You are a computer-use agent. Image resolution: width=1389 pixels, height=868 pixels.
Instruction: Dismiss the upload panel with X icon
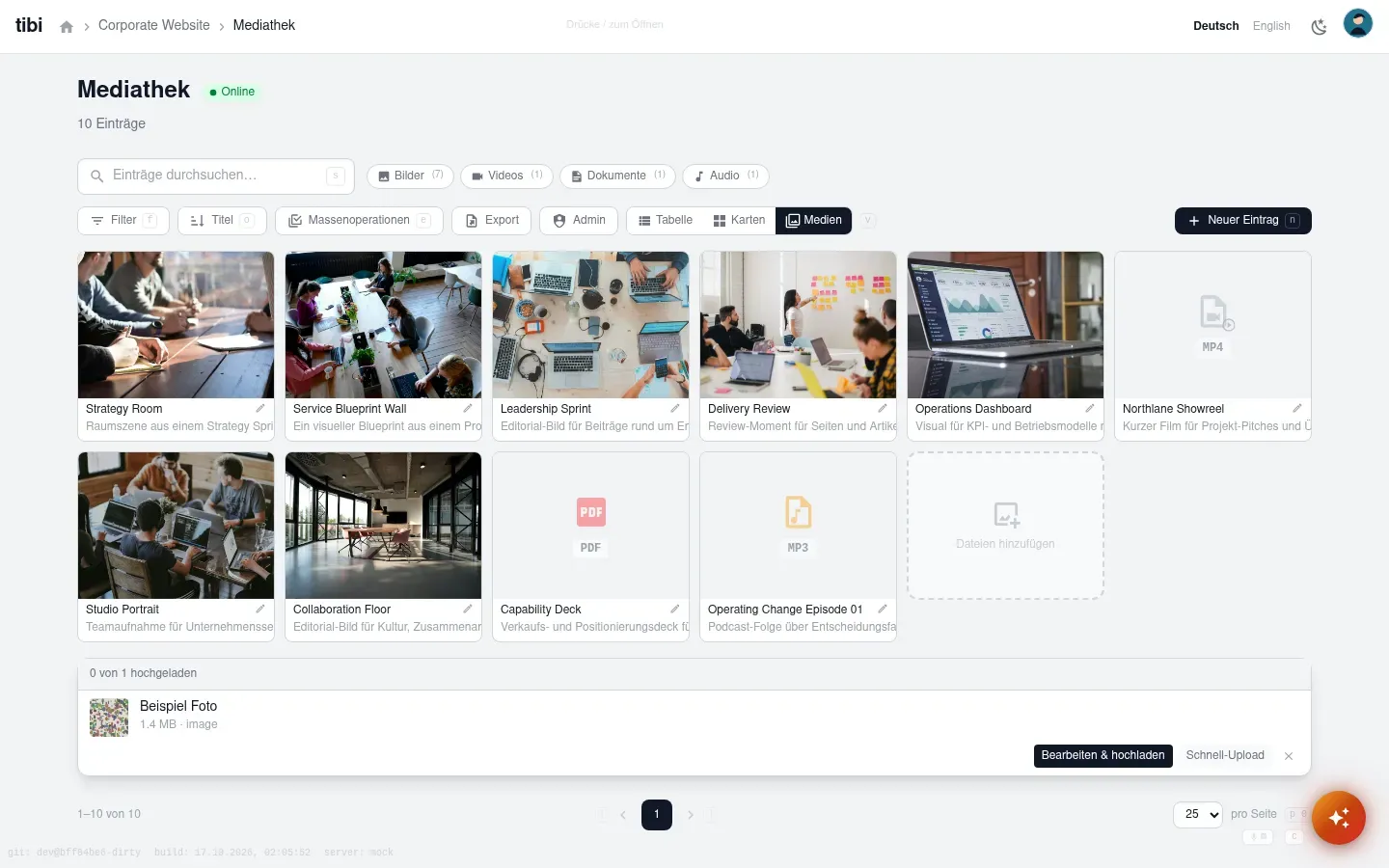1289,756
